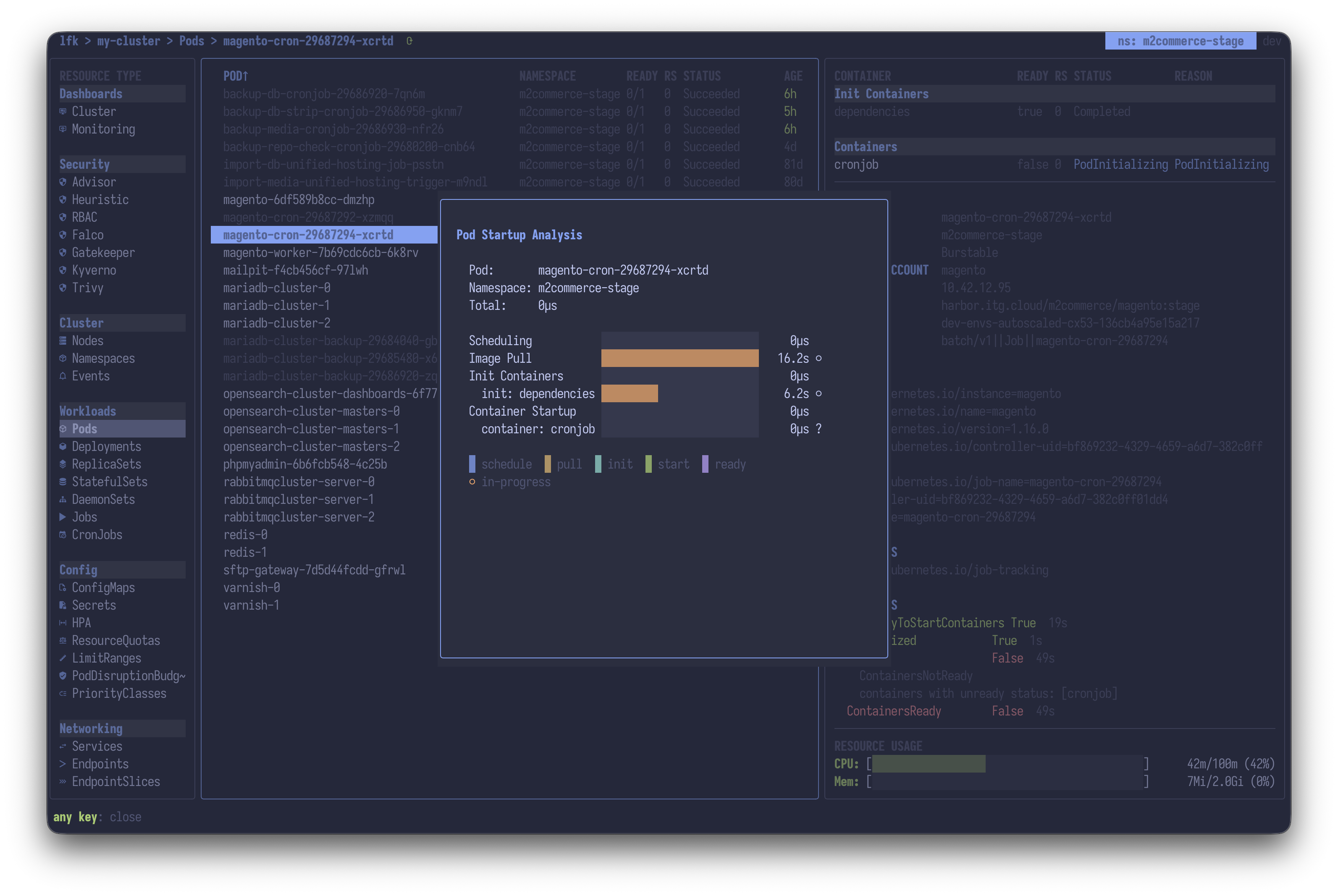Click the CronJobs icon
The height and width of the screenshot is (896, 1338).
point(63,535)
